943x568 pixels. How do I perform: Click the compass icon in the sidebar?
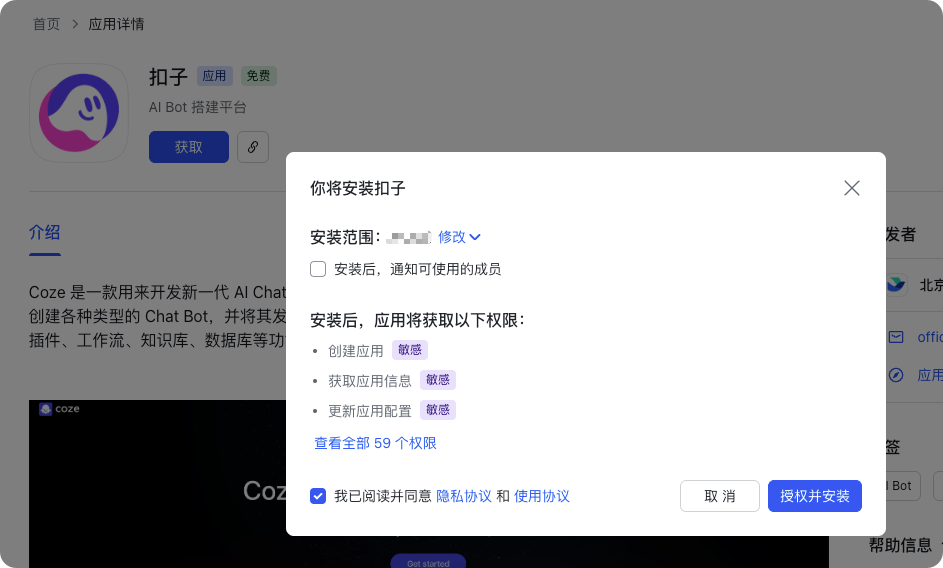click(896, 375)
